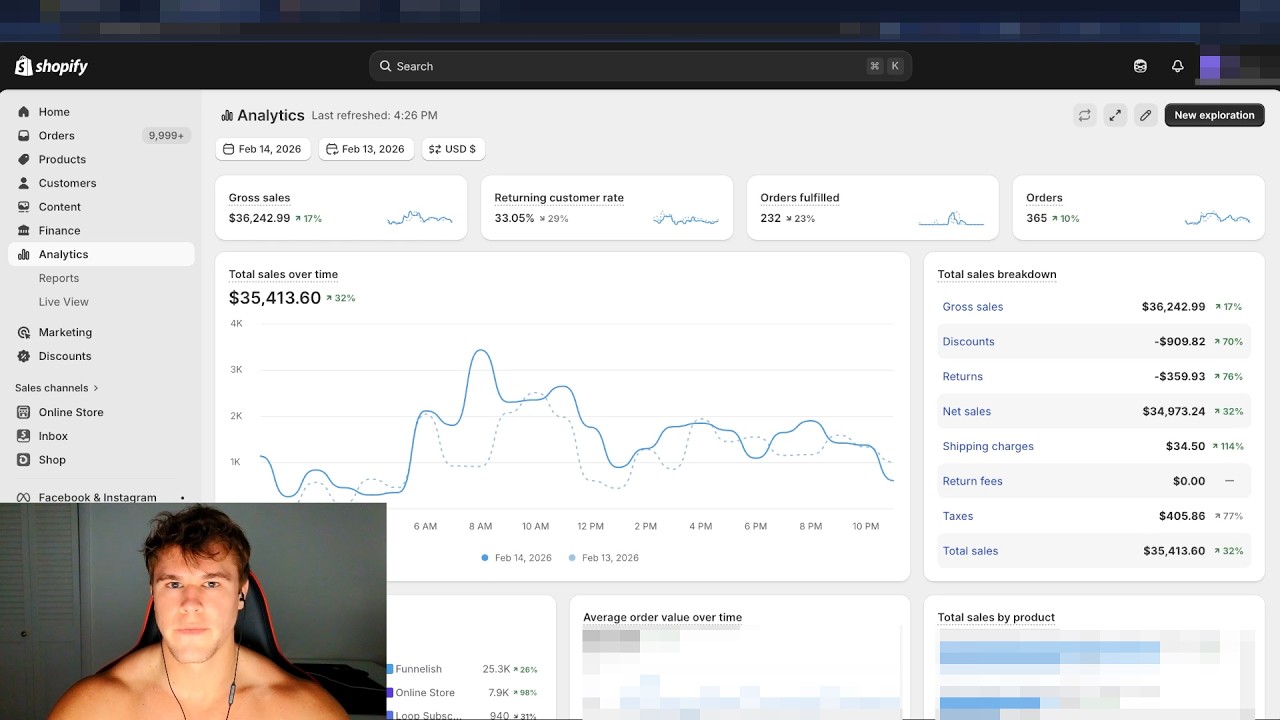Click Returns link in breakdown
This screenshot has height=720, width=1280.
pyautogui.click(x=962, y=377)
